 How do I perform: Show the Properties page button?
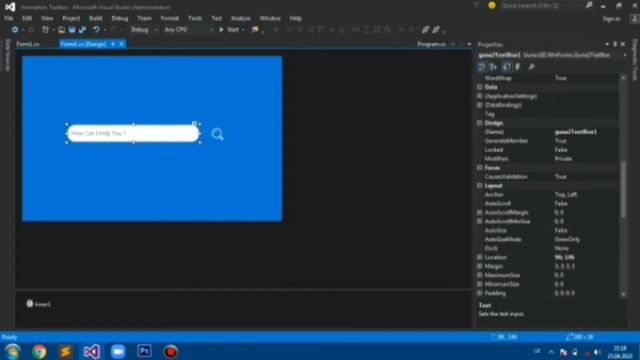pos(507,67)
